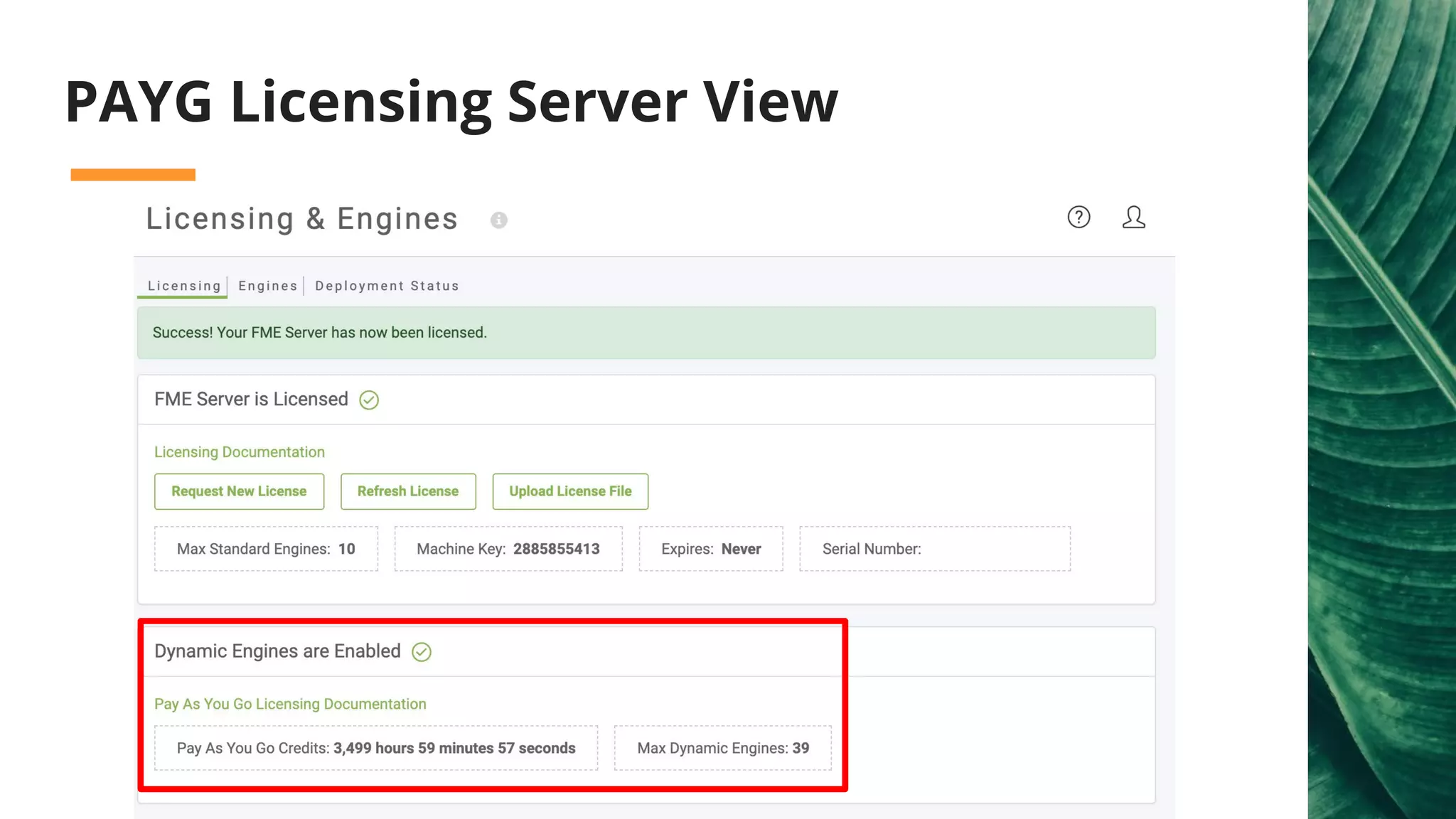Open the help question mark icon
1456x819 pixels.
point(1078,217)
